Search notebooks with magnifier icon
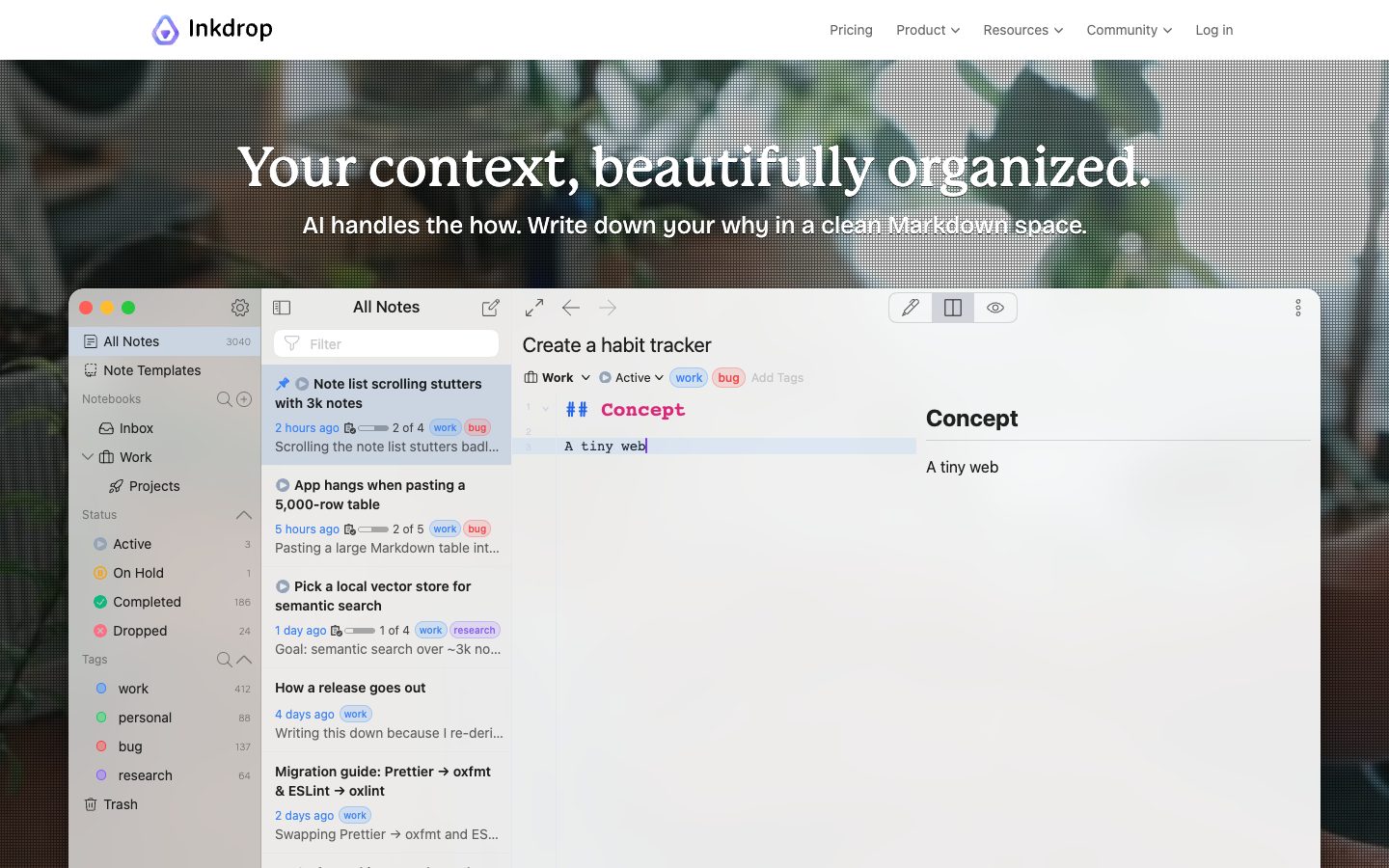The height and width of the screenshot is (868, 1389). pos(224,399)
